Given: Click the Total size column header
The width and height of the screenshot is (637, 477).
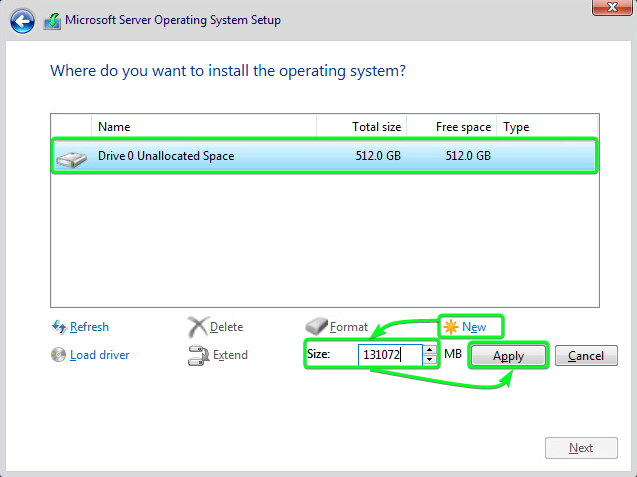Looking at the screenshot, I should point(361,127).
